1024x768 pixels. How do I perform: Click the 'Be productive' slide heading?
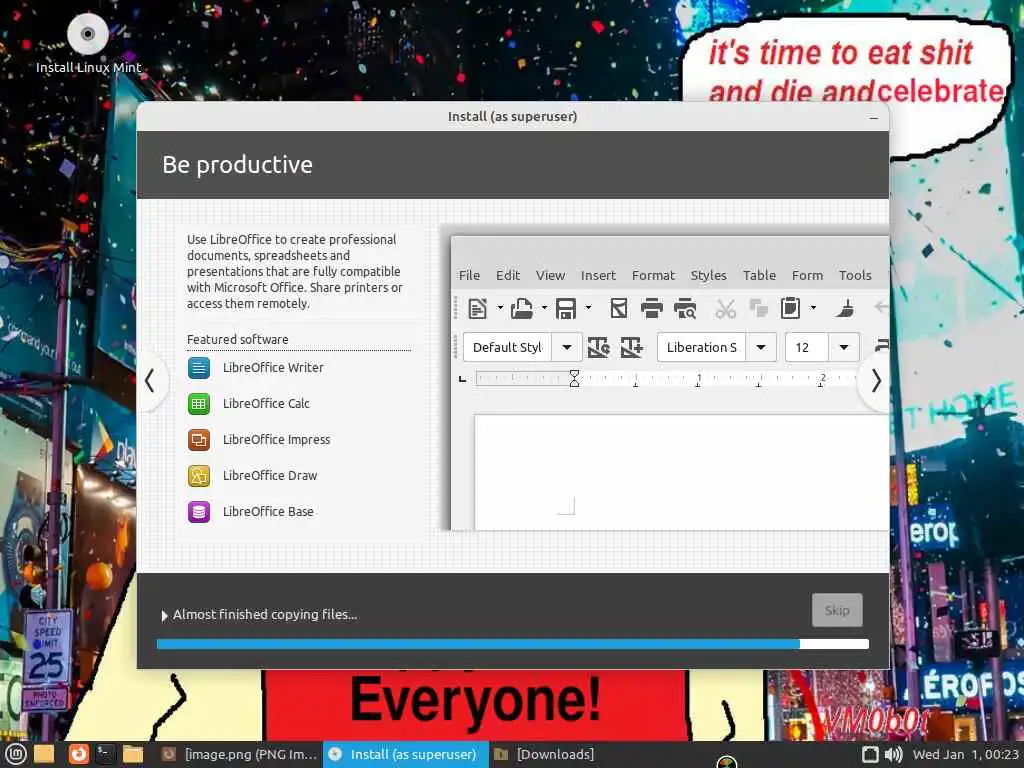coord(237,165)
